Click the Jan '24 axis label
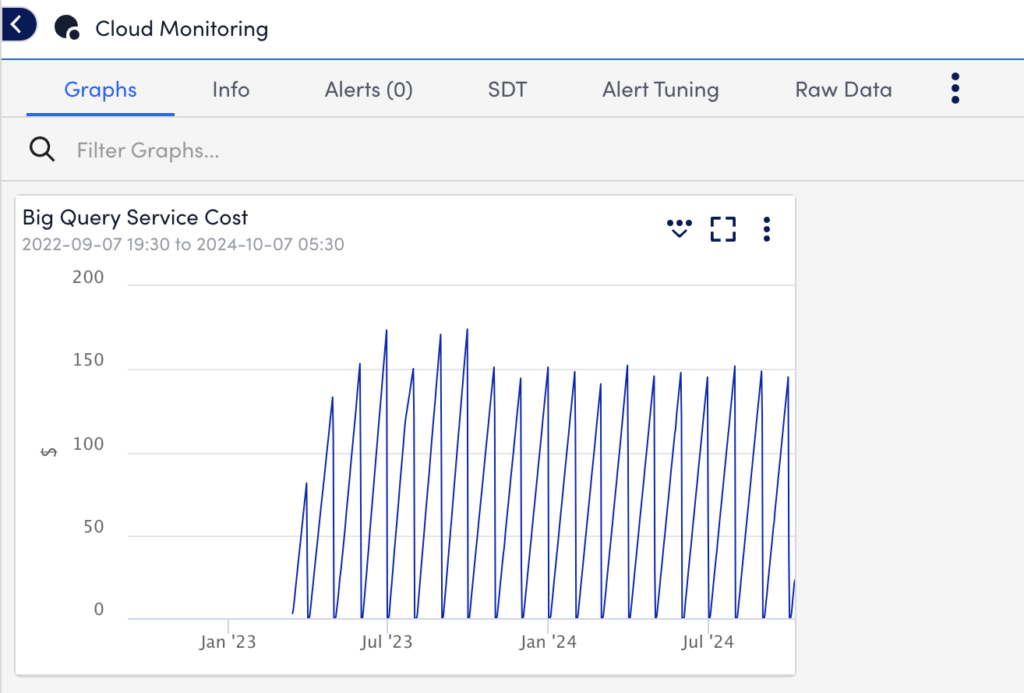The height and width of the screenshot is (693, 1024). coord(548,642)
